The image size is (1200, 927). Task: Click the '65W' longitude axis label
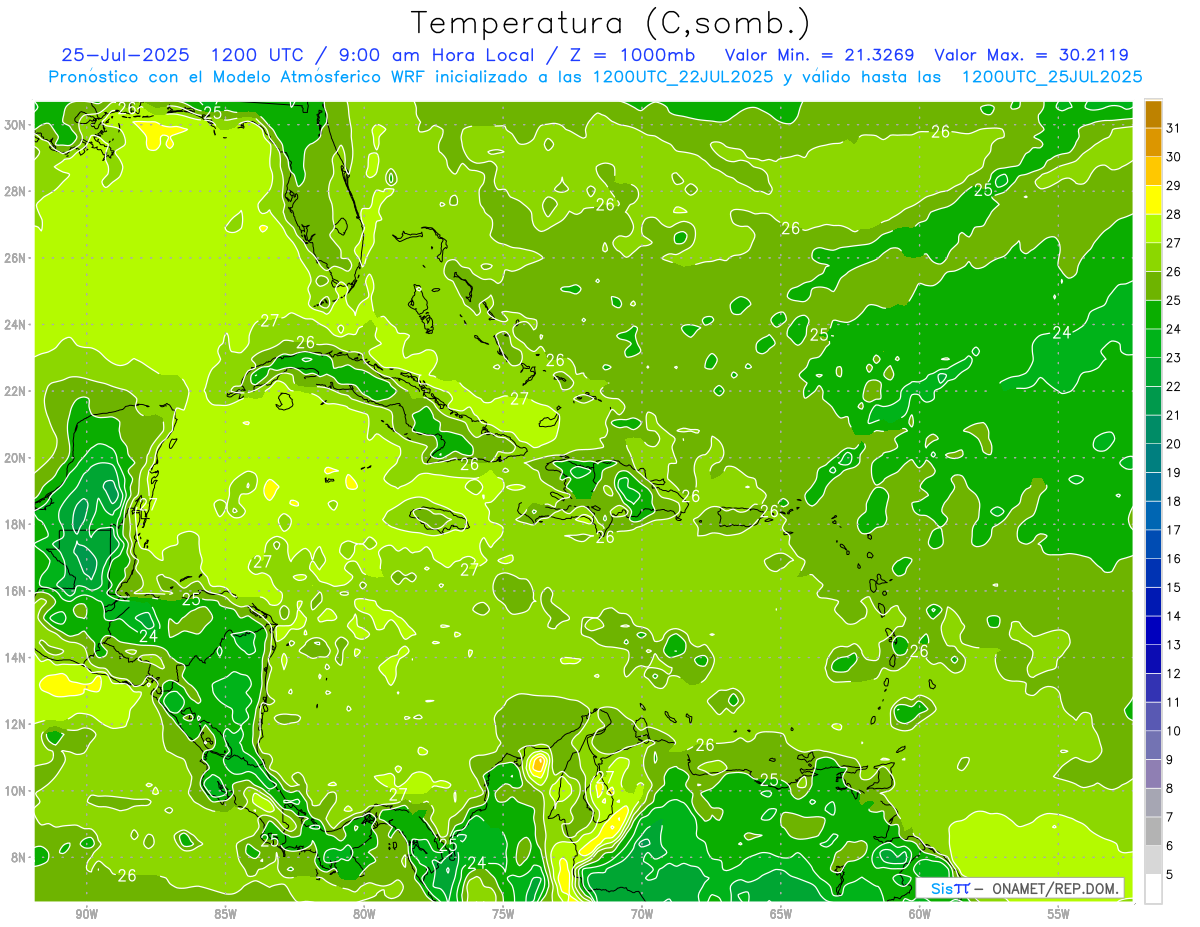(781, 914)
